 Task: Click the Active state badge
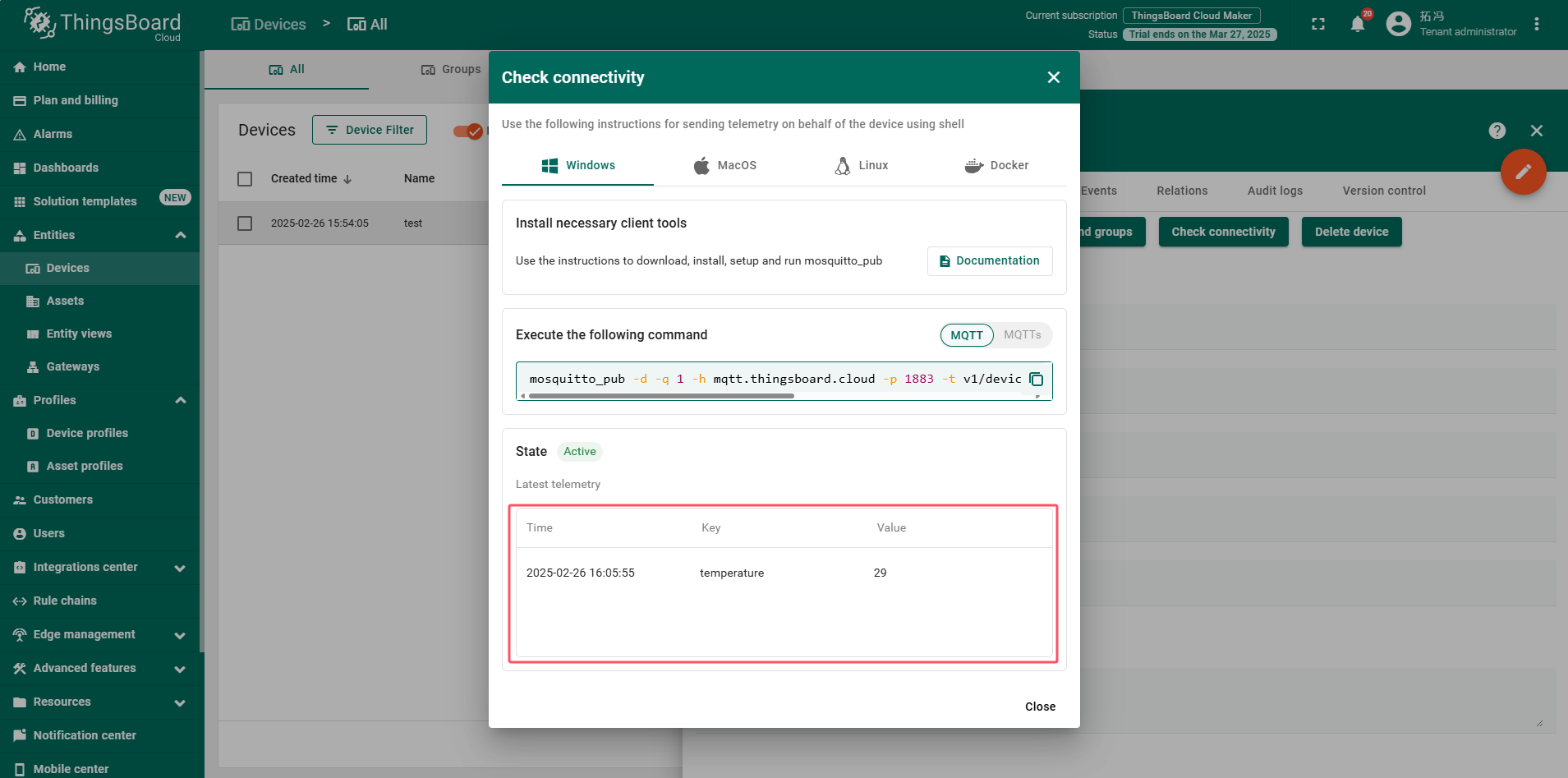[580, 452]
